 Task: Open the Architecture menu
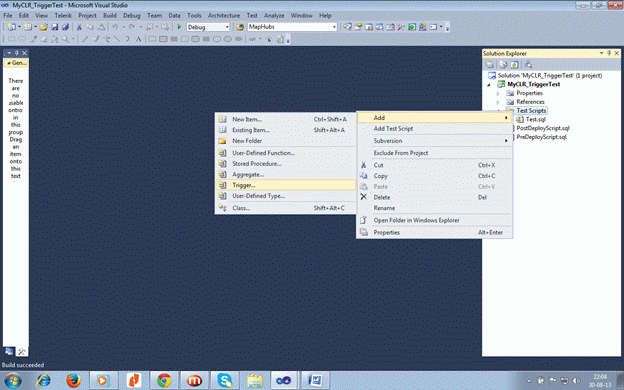[224, 16]
